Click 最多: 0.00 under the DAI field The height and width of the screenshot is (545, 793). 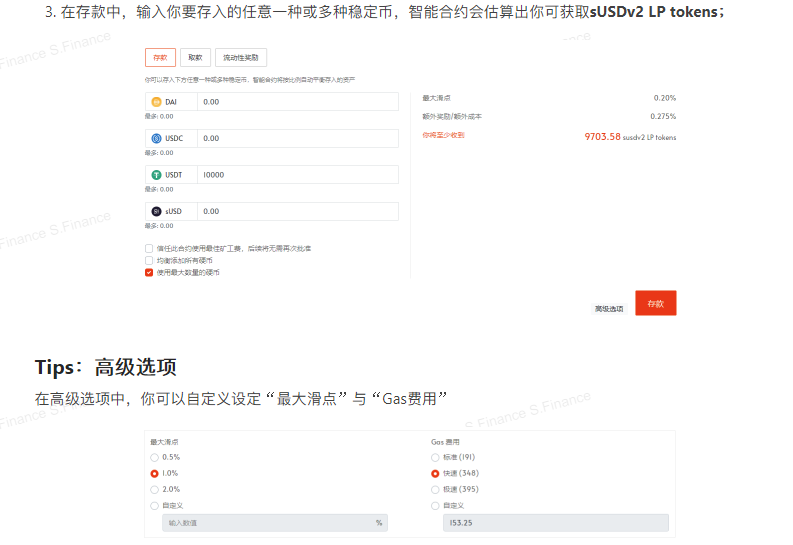coord(159,116)
